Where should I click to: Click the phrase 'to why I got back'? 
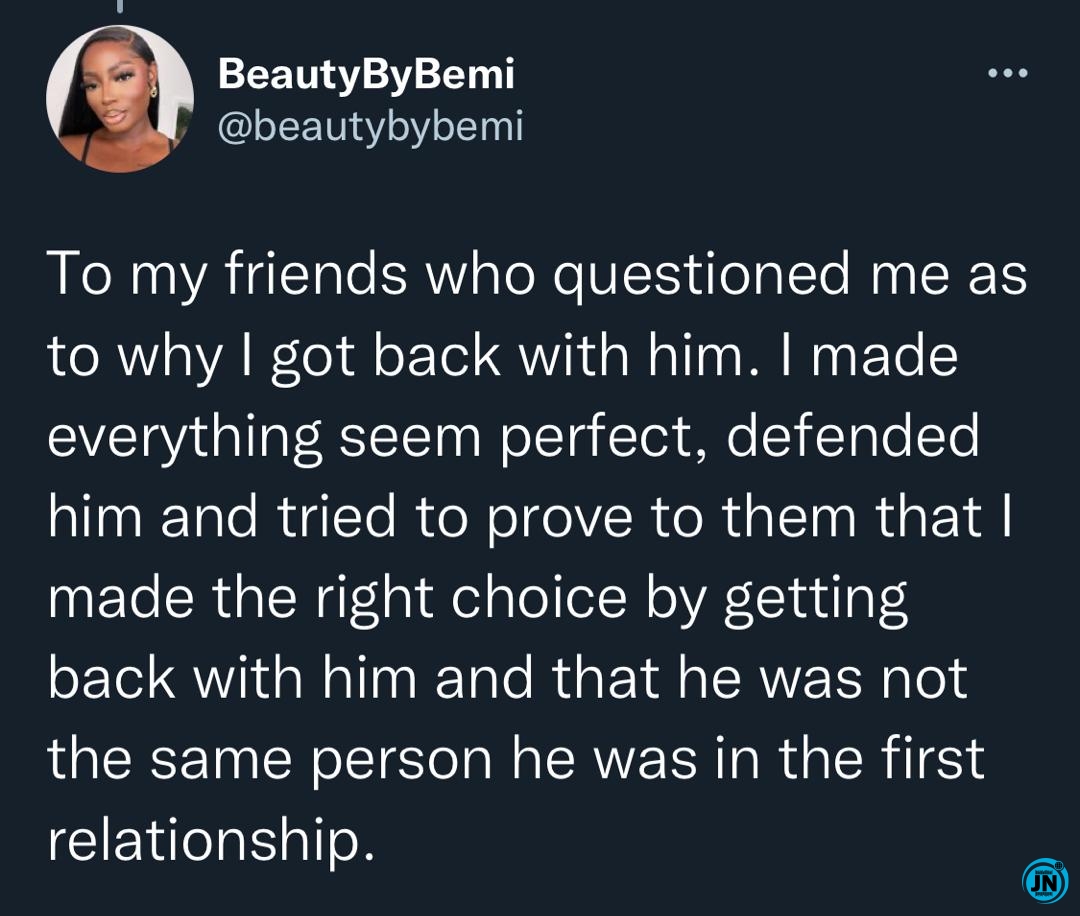tap(274, 357)
